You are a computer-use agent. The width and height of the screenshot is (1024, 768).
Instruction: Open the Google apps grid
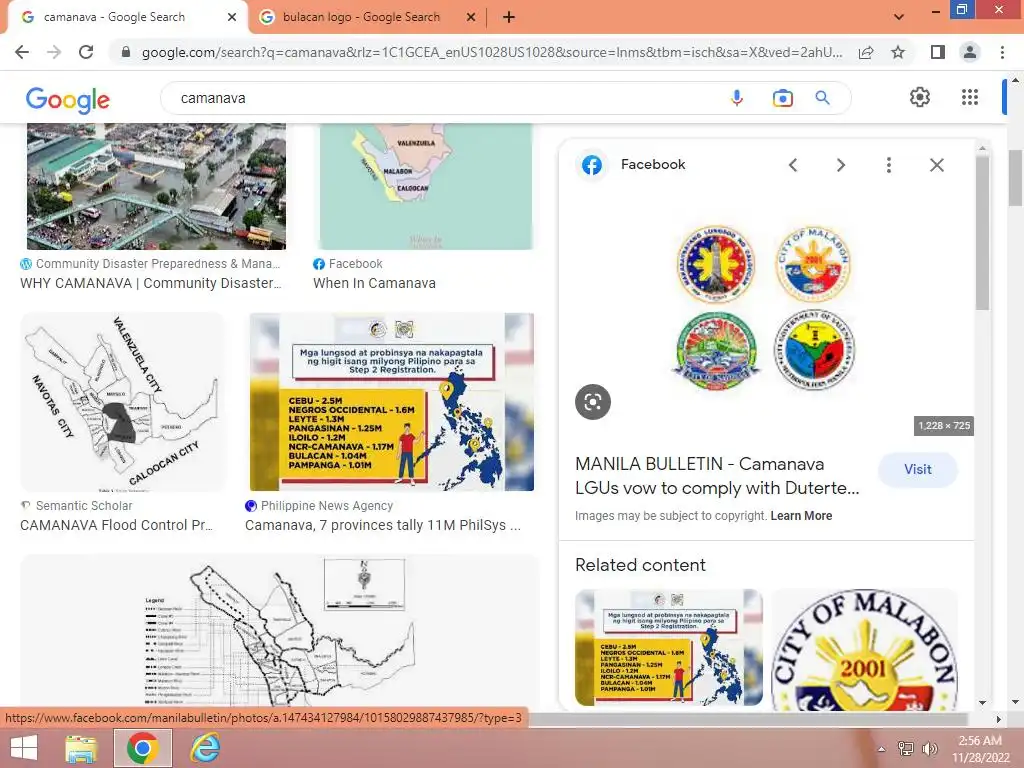click(970, 97)
